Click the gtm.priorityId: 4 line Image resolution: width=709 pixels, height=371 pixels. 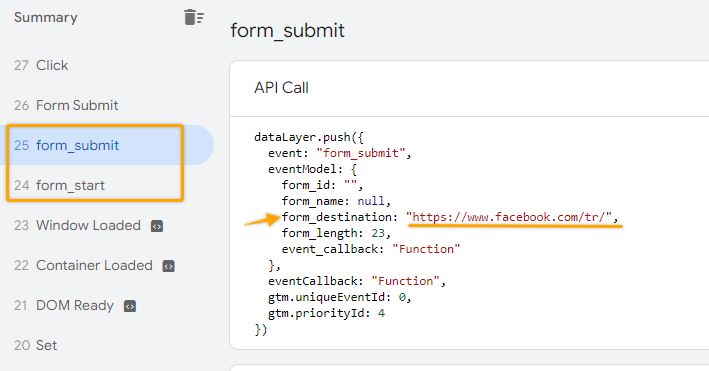point(326,313)
